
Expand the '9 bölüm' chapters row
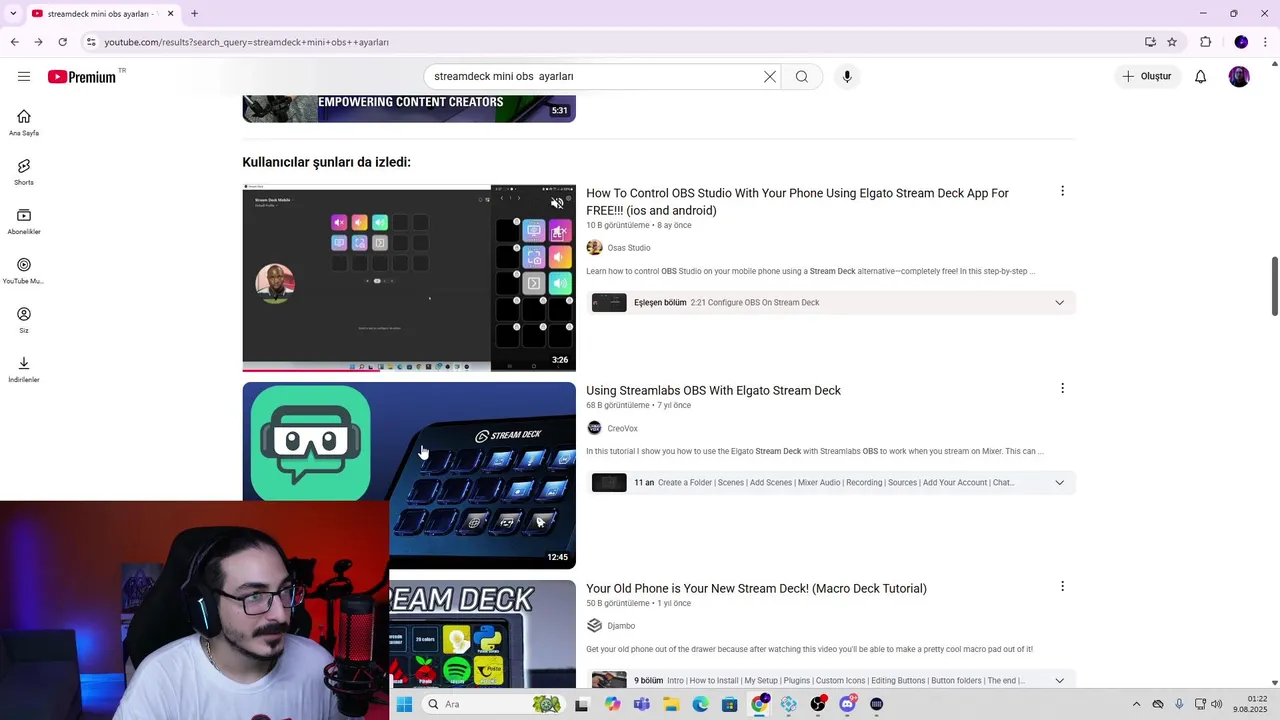(x=831, y=681)
